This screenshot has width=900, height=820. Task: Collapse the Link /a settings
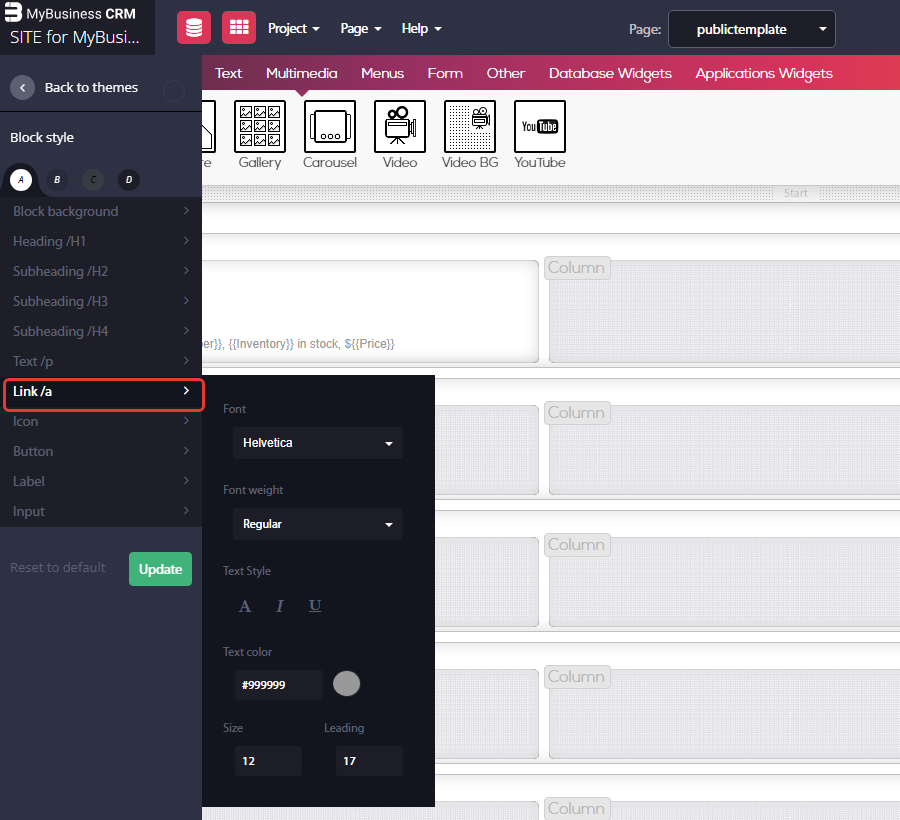tap(104, 394)
